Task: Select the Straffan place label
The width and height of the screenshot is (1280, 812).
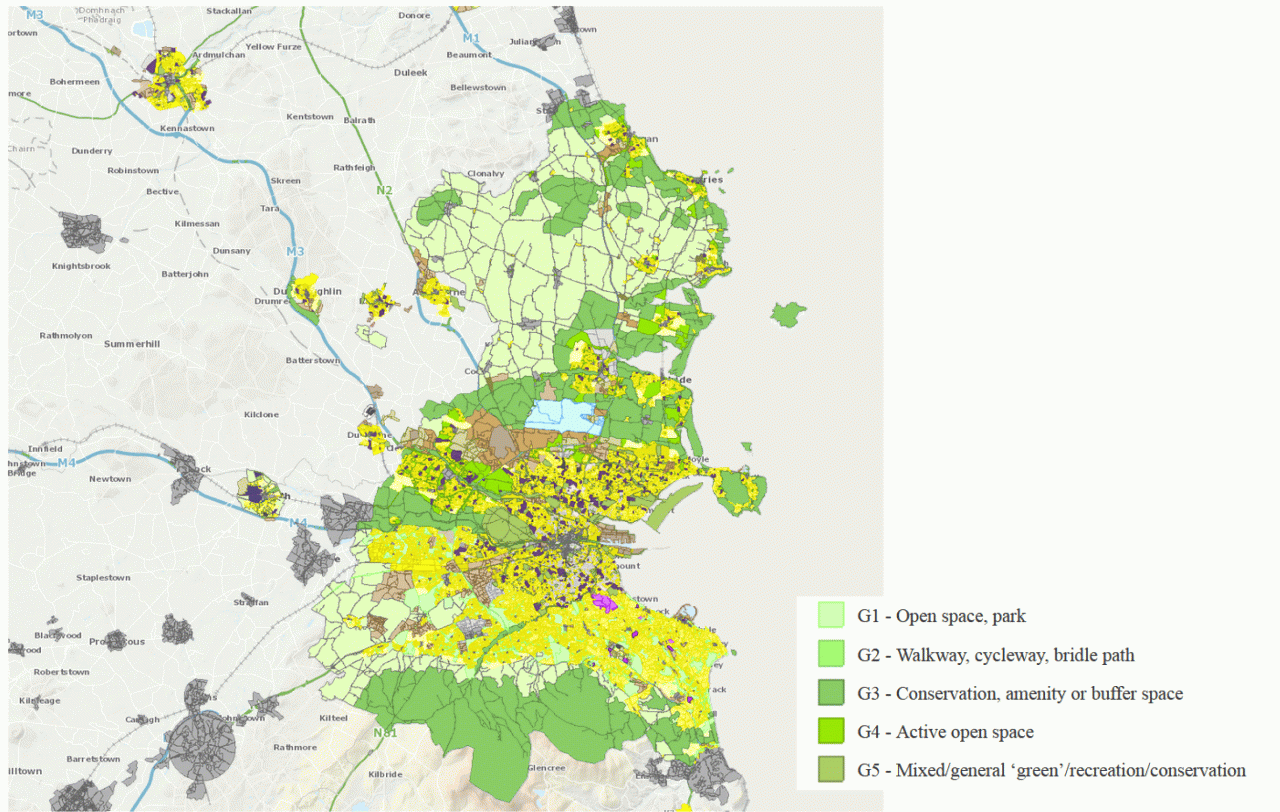Action: [x=251, y=603]
